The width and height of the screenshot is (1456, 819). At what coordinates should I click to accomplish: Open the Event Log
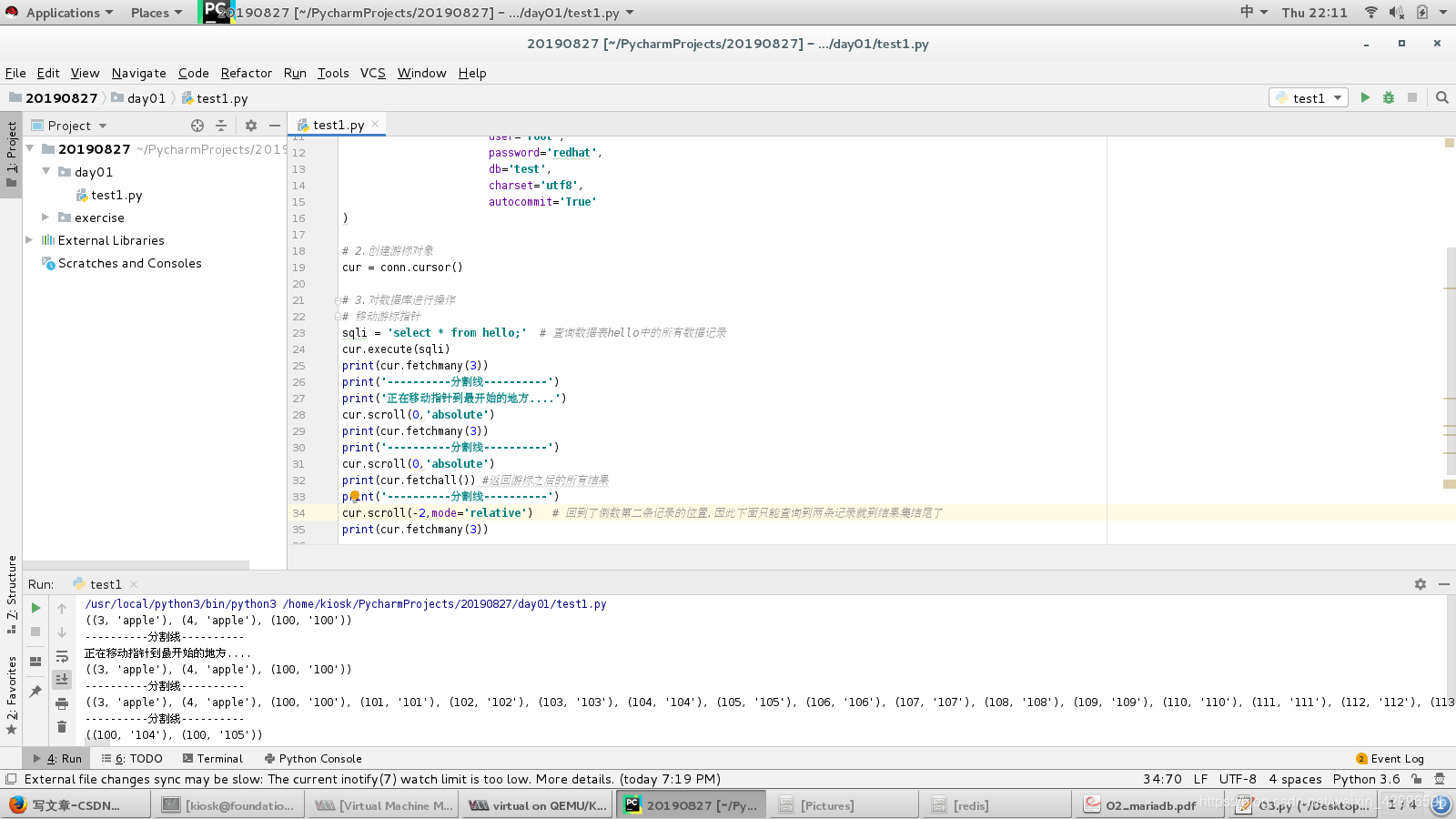[1390, 758]
